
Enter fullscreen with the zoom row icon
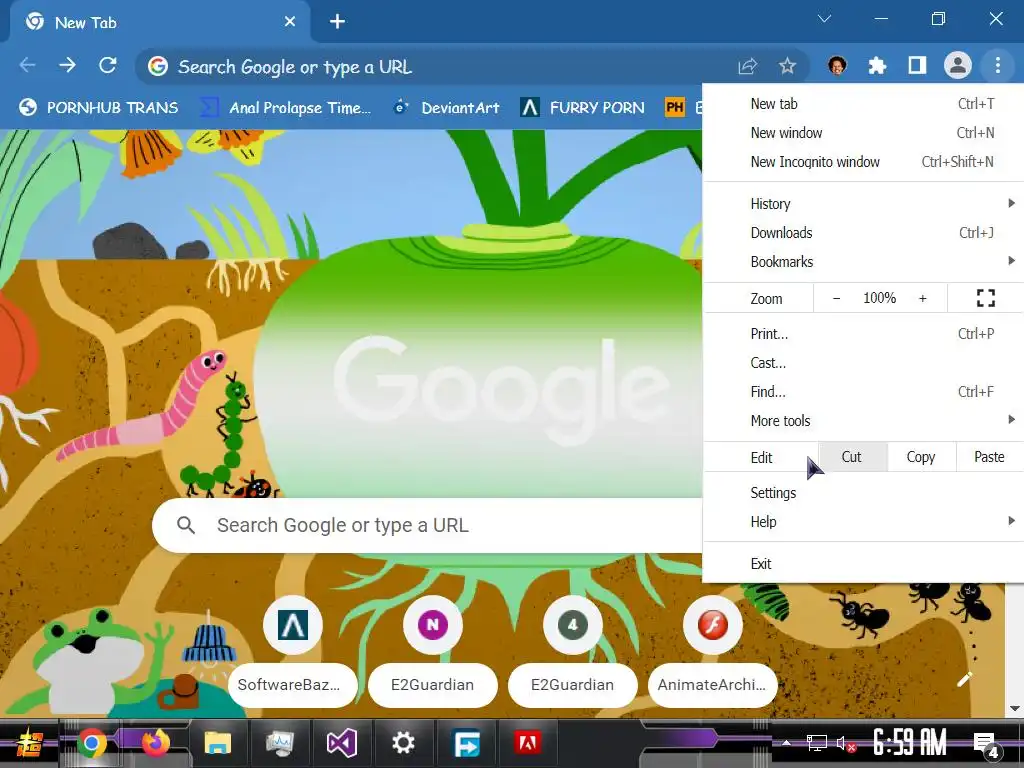[x=985, y=298]
